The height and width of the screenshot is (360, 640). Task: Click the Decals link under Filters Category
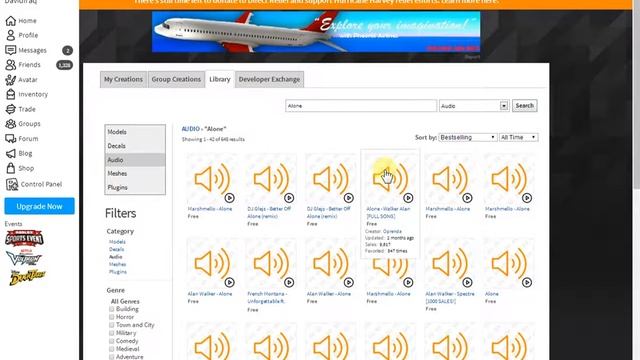(116, 249)
